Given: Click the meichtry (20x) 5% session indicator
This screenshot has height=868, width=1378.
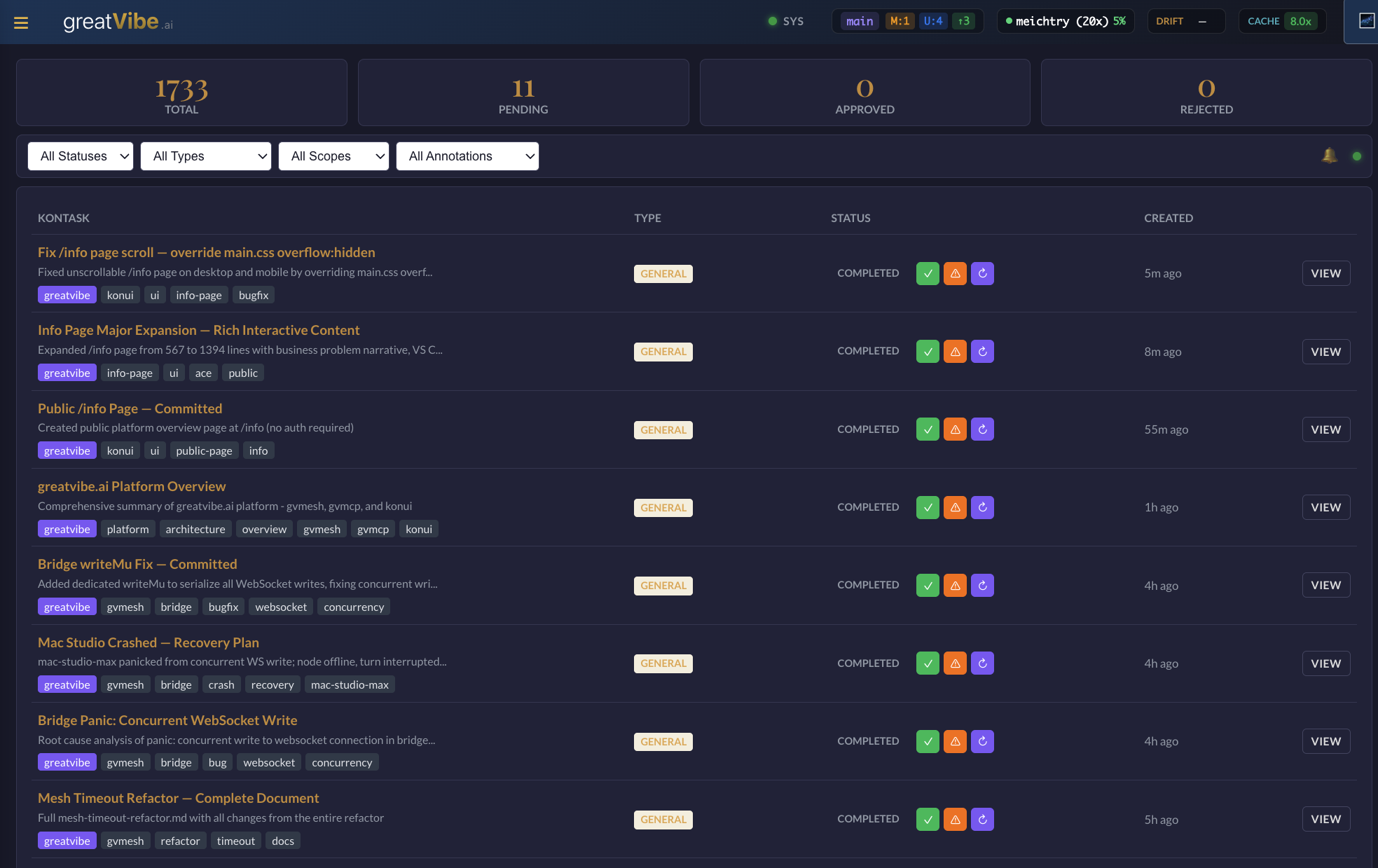Looking at the screenshot, I should pyautogui.click(x=1065, y=21).
